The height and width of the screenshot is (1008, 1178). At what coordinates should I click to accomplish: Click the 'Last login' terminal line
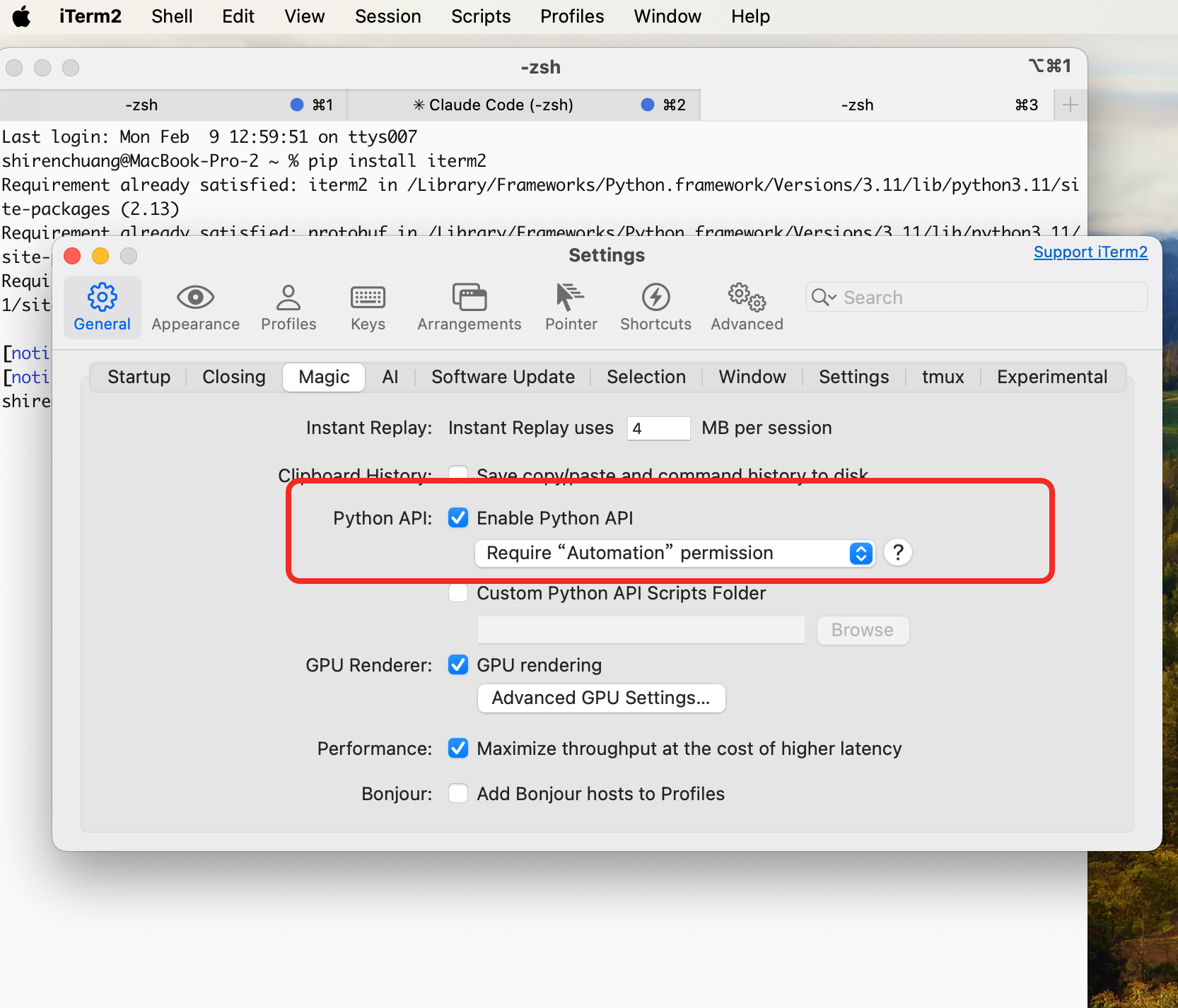tap(209, 137)
